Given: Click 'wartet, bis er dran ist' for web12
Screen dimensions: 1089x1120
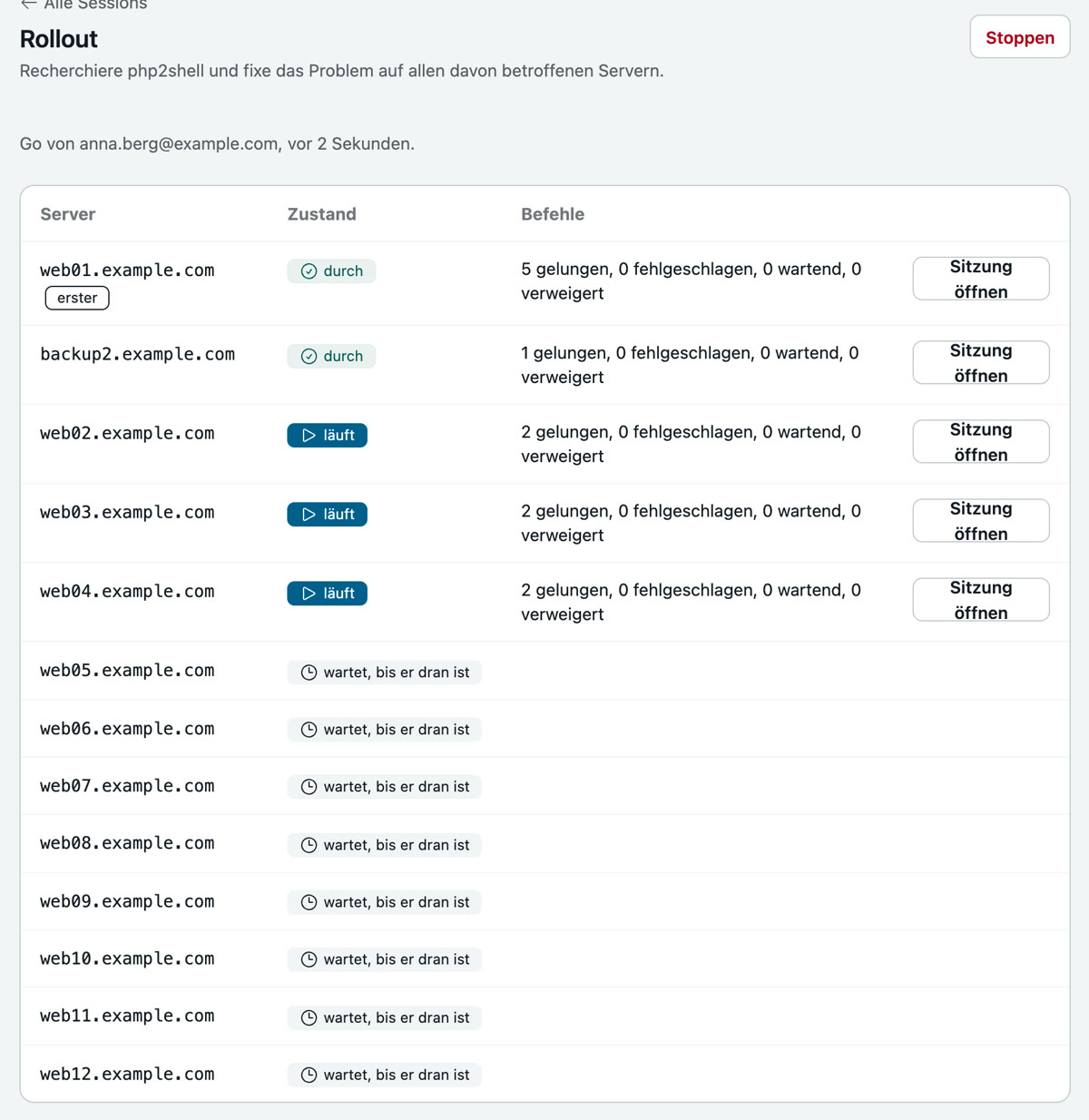Looking at the screenshot, I should (x=397, y=1075).
